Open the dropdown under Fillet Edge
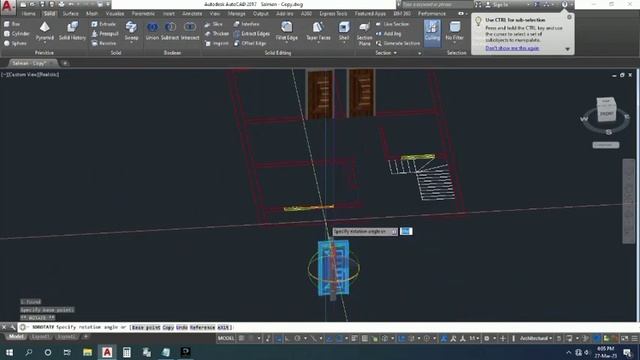This screenshot has width=640, height=360. click(x=287, y=42)
